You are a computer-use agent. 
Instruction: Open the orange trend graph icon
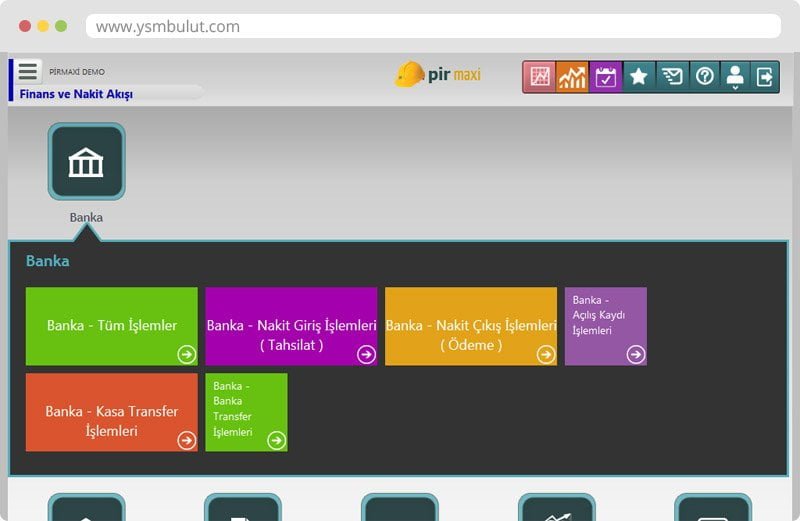[x=573, y=77]
